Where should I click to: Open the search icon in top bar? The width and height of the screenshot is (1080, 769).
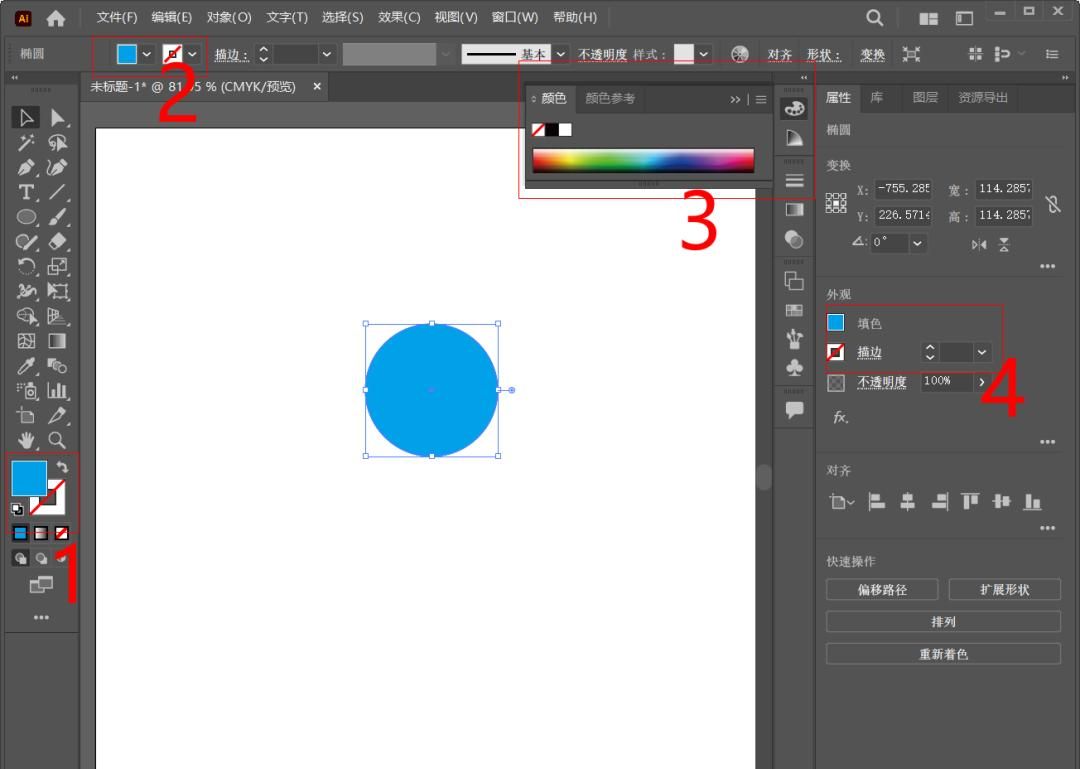click(875, 18)
